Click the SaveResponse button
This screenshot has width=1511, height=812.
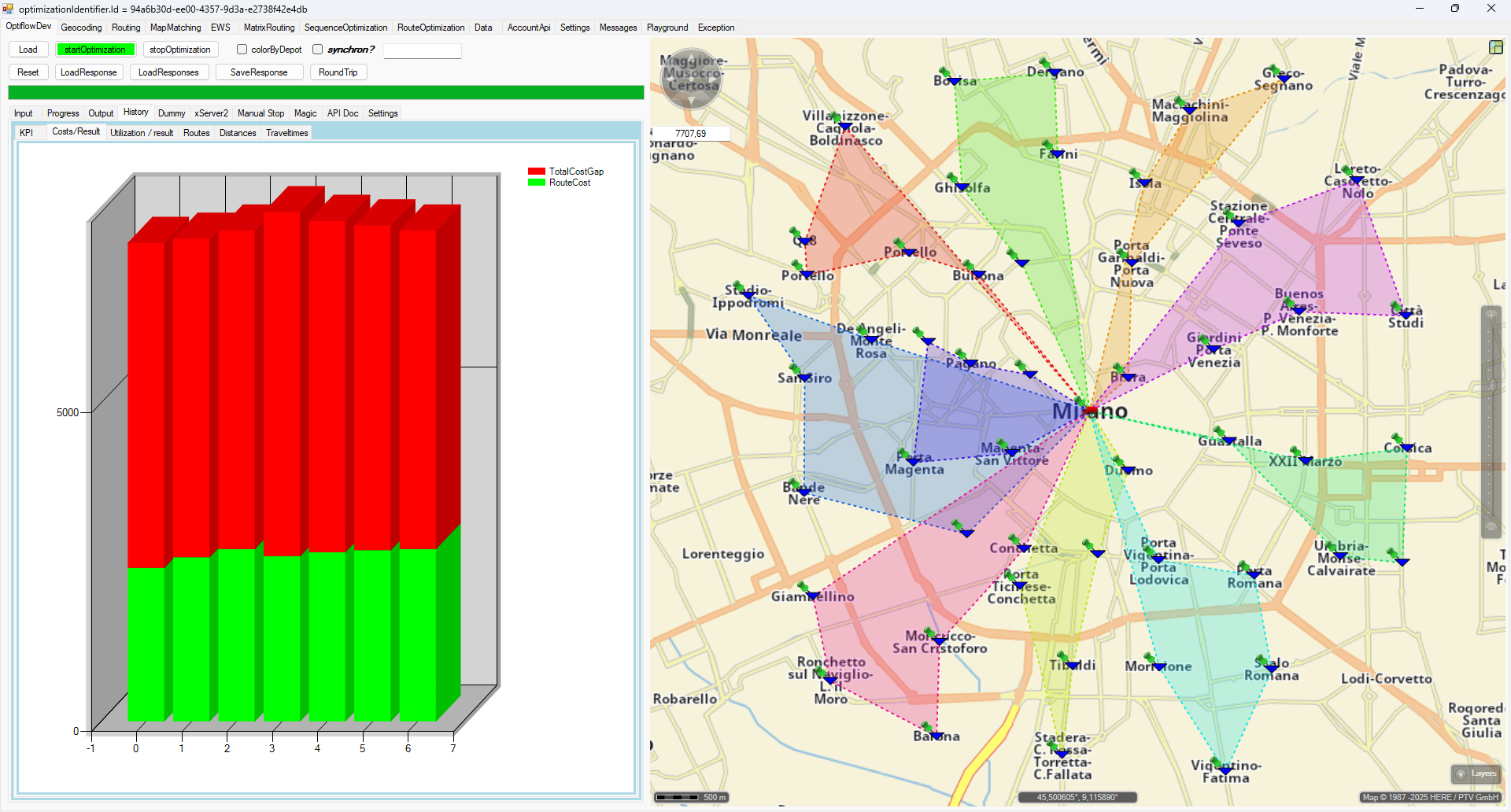click(x=259, y=72)
